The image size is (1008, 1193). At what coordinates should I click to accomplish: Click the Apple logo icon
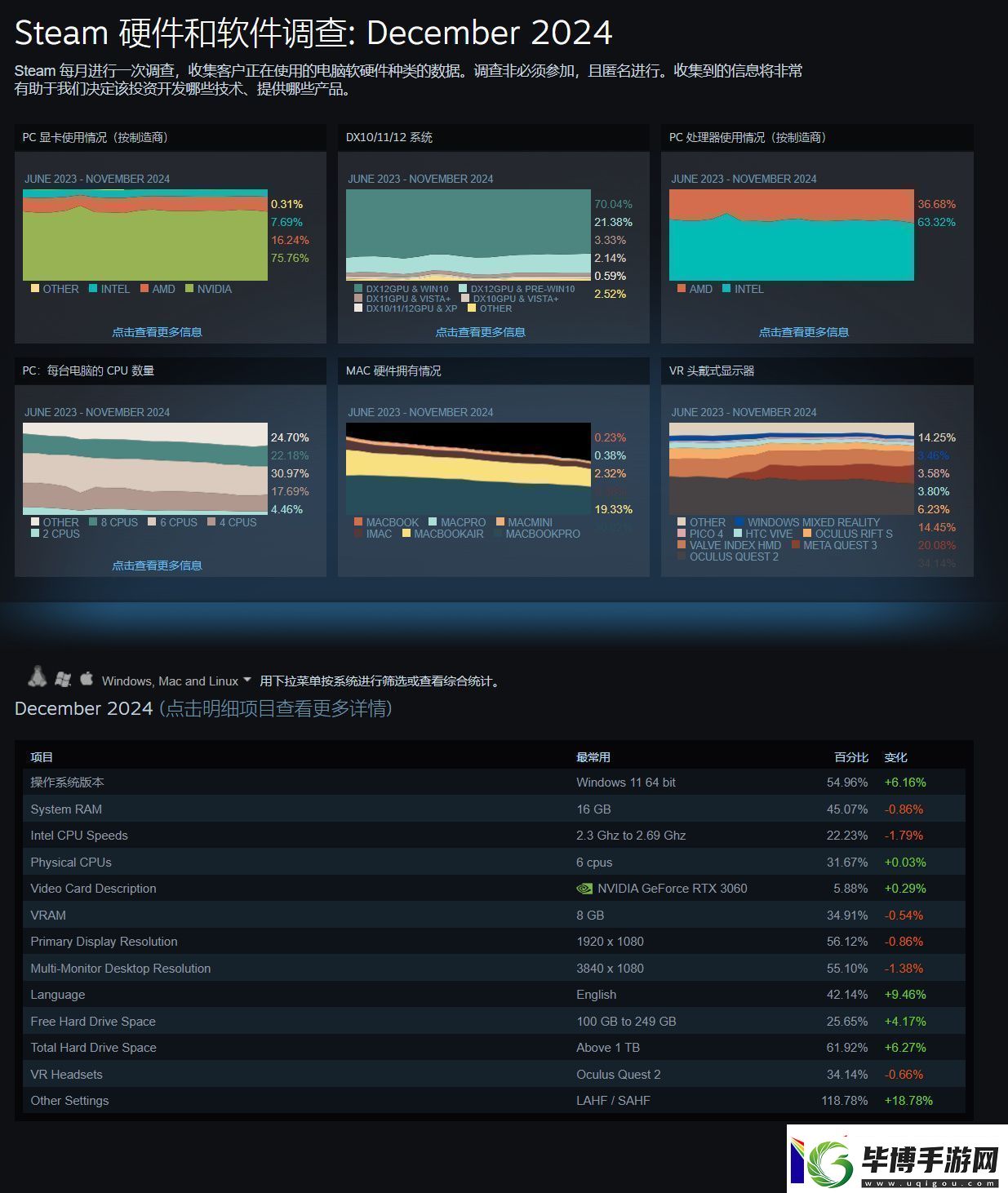[87, 677]
